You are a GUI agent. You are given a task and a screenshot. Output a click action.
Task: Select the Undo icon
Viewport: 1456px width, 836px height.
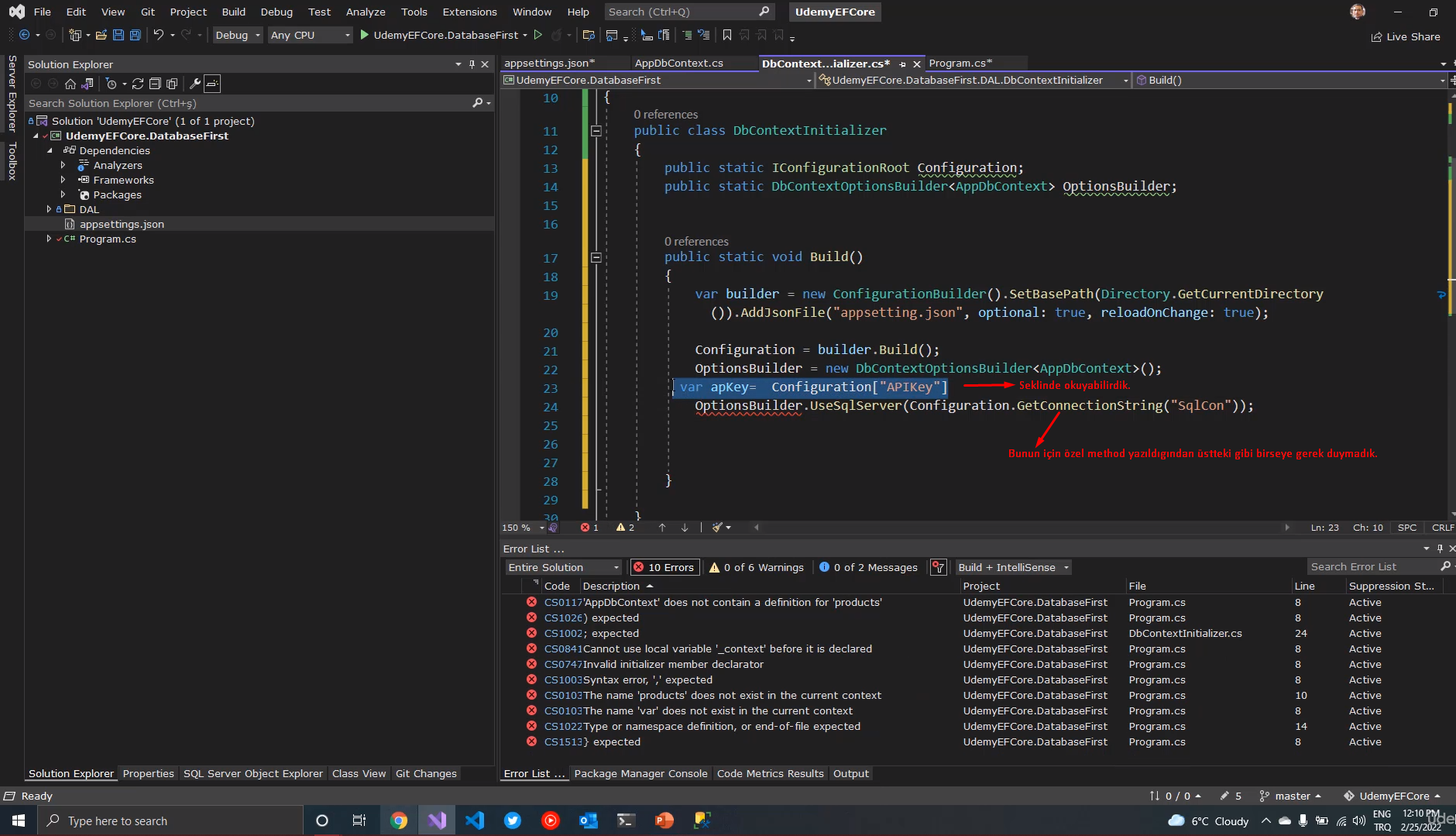tap(158, 35)
